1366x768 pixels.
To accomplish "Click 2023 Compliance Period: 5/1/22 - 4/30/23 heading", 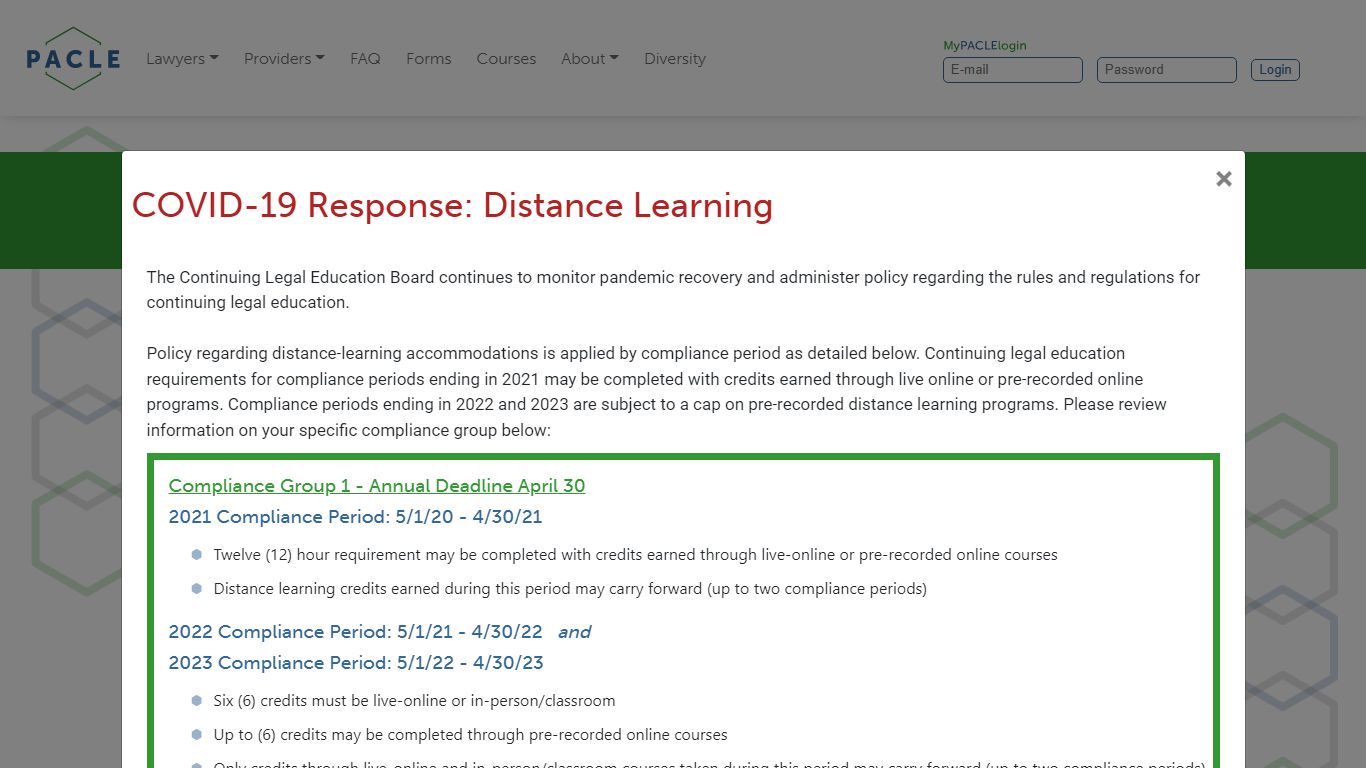I will pyautogui.click(x=356, y=663).
